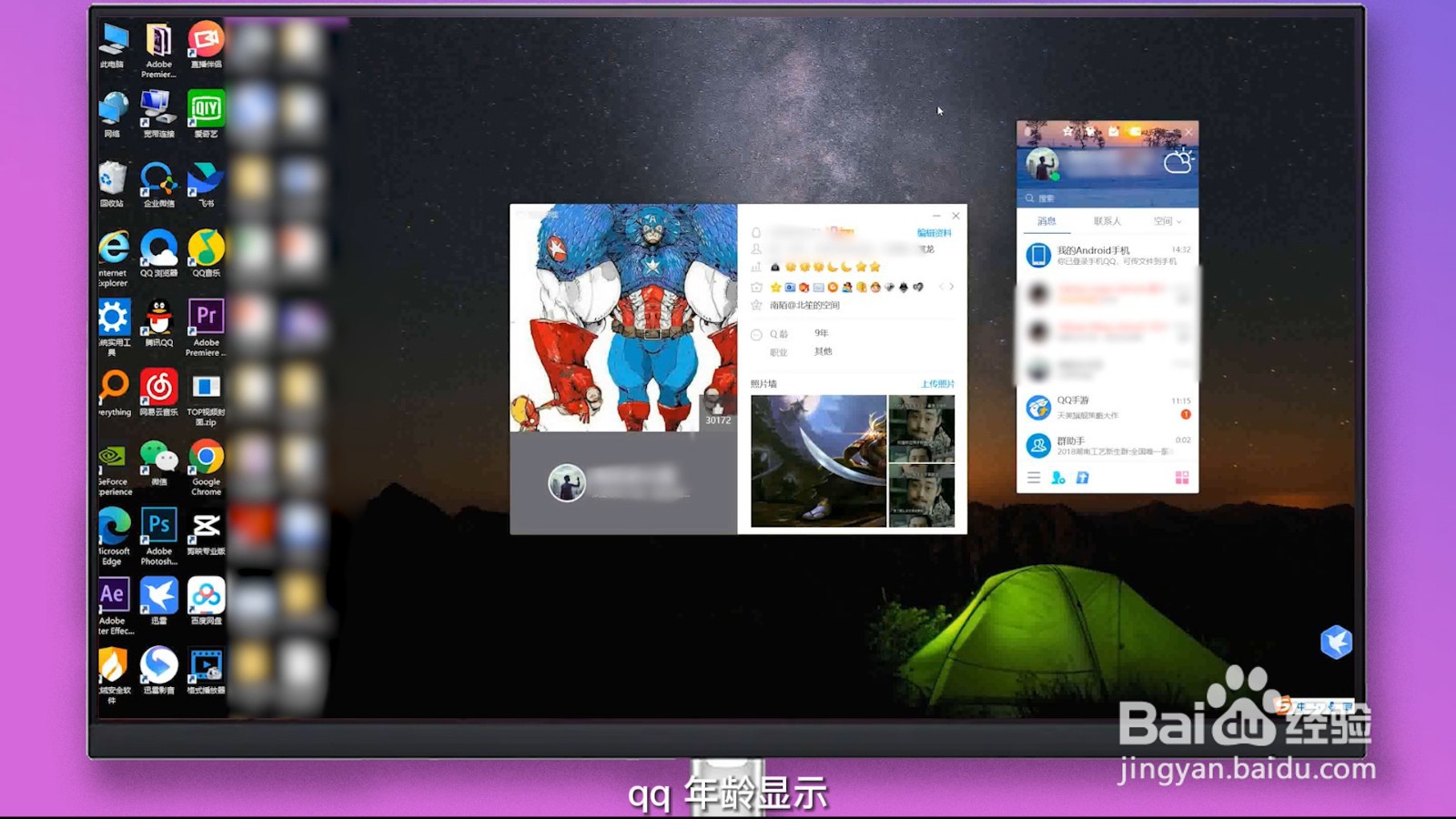Open the 我的Android手机 conversation
This screenshot has height=819, width=1456.
pos(1107,256)
